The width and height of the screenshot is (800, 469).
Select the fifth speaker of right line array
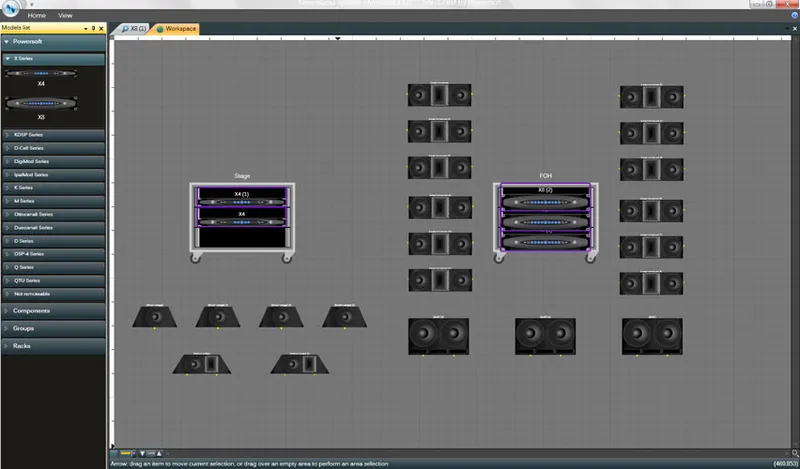[x=652, y=247]
